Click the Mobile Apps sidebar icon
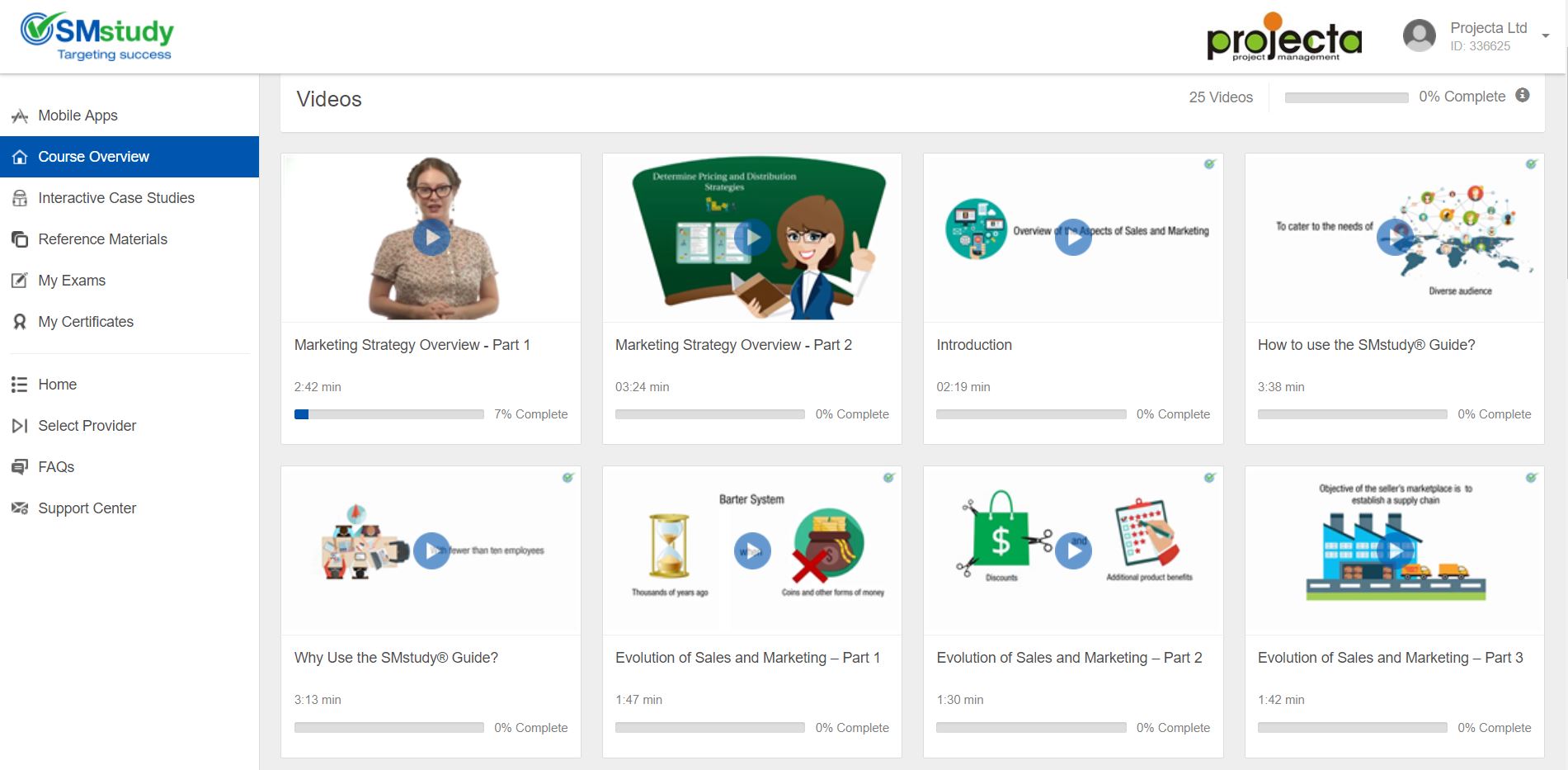Screen dimensions: 1568x770 pyautogui.click(x=20, y=116)
